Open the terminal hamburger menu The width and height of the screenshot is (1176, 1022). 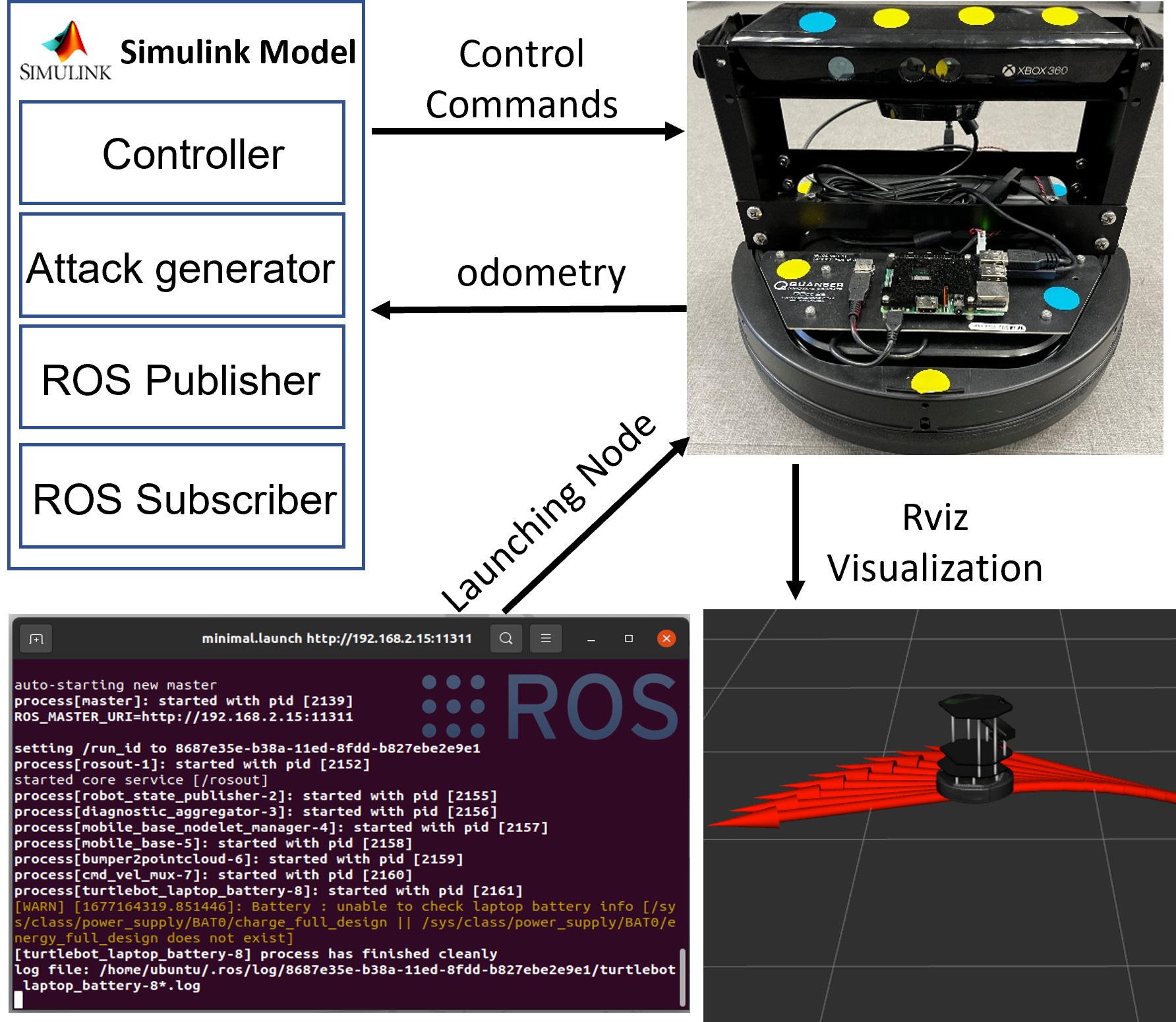coord(546,638)
